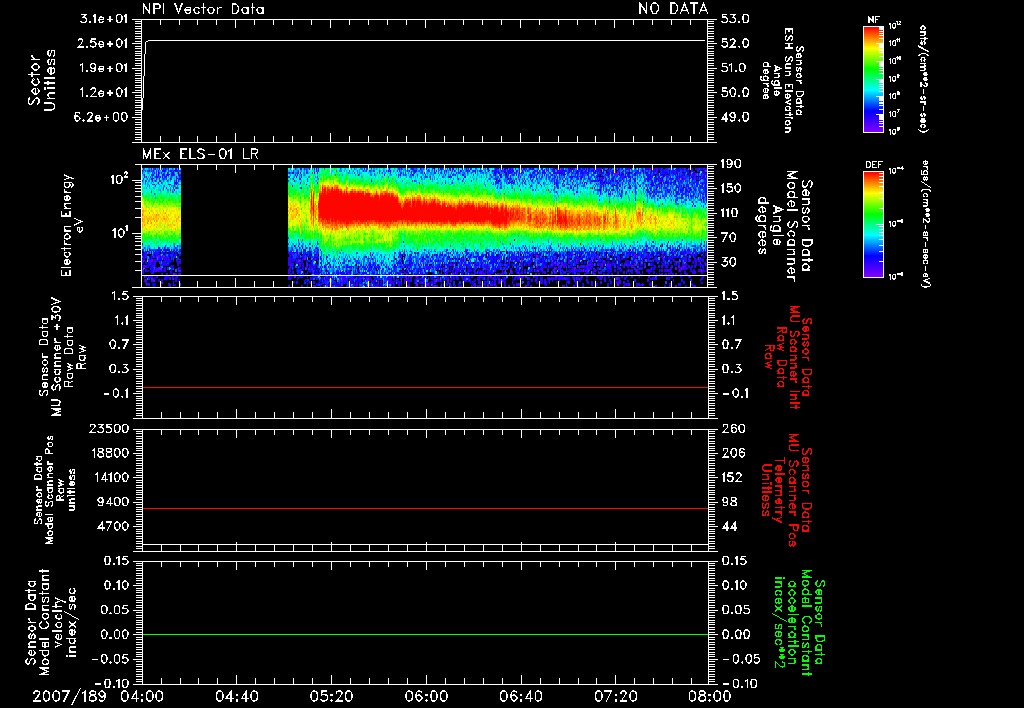Click the '05:20' time tick label
1024x708 pixels.
[x=332, y=696]
